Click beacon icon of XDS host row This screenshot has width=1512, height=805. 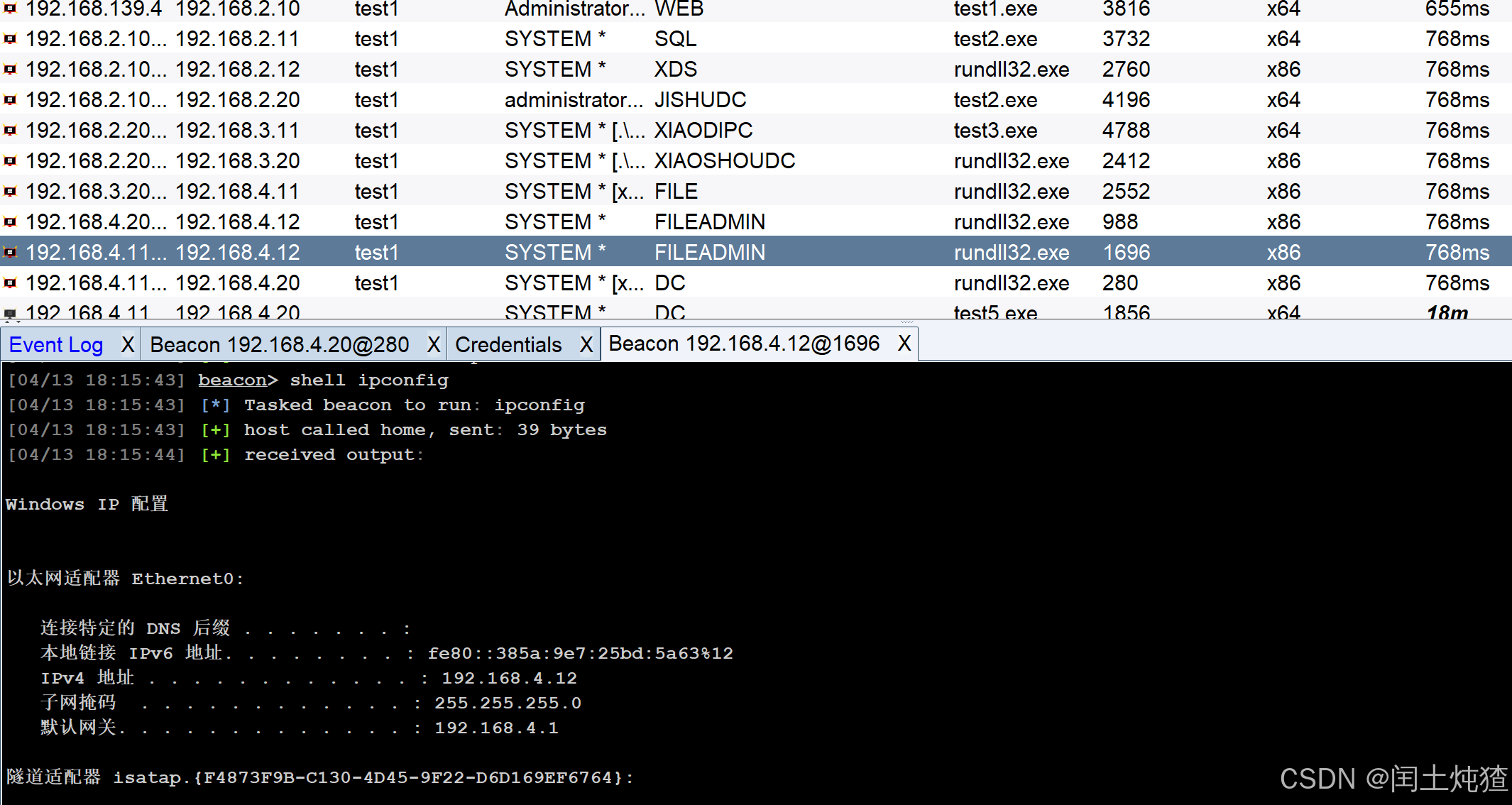10,70
